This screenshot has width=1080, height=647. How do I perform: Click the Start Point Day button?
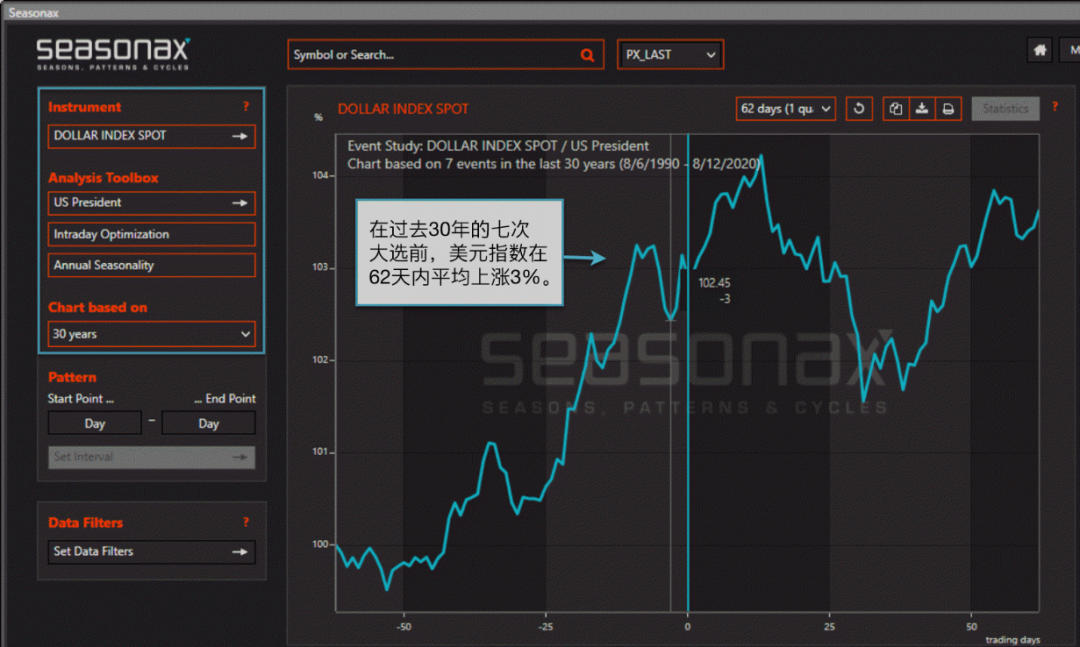(94, 423)
